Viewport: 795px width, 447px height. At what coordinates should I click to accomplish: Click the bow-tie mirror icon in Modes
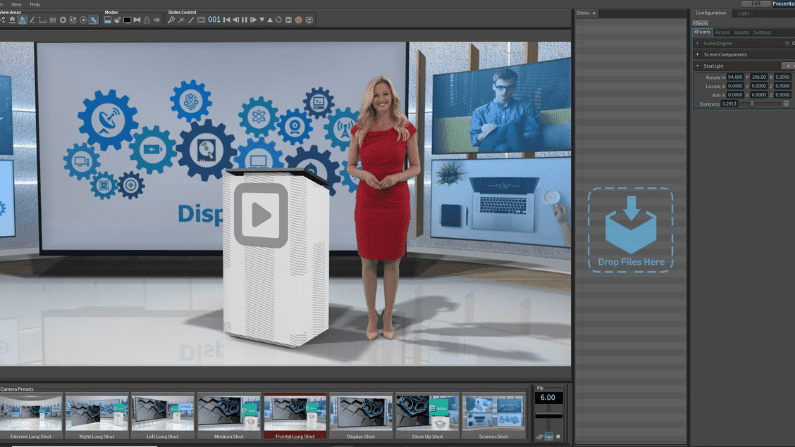pyautogui.click(x=137, y=20)
